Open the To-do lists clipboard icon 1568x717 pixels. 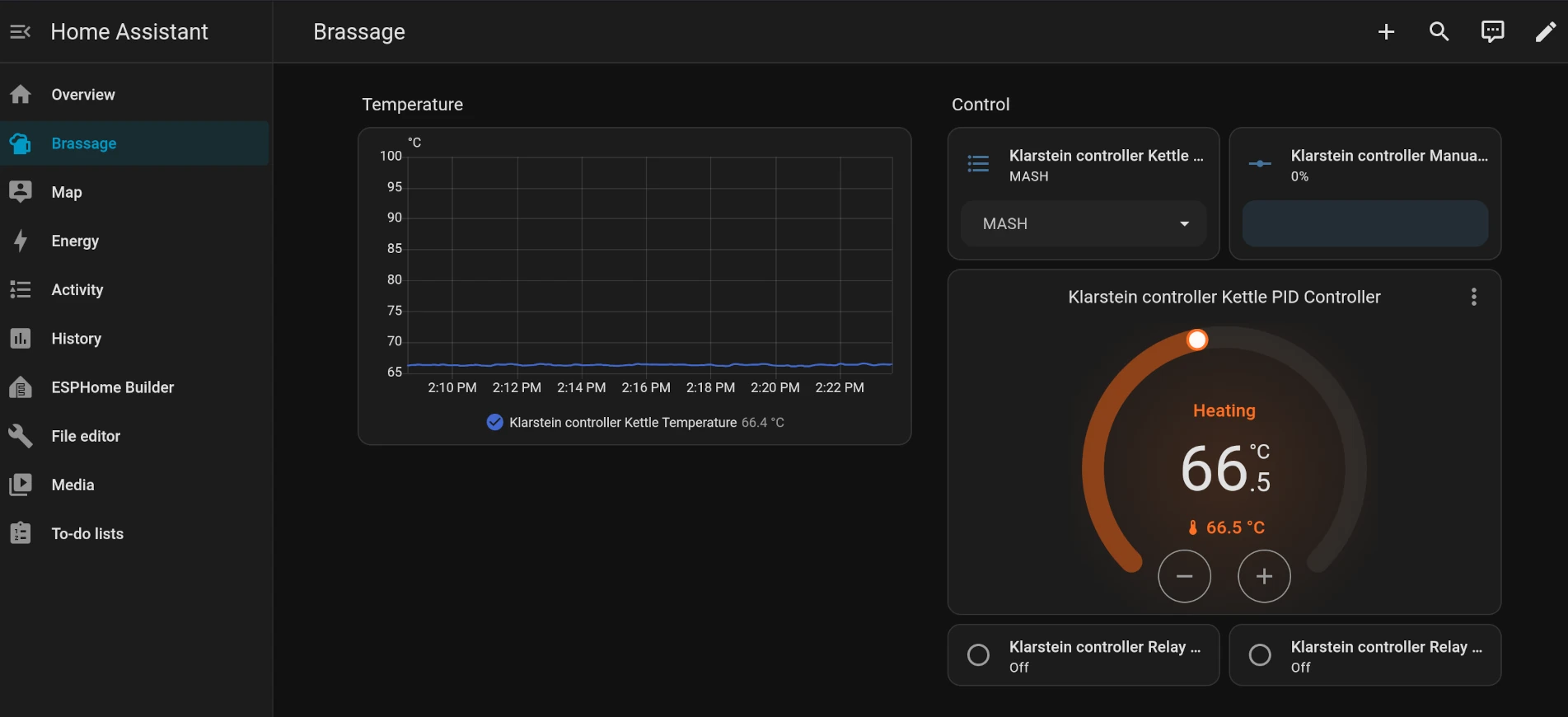21,533
